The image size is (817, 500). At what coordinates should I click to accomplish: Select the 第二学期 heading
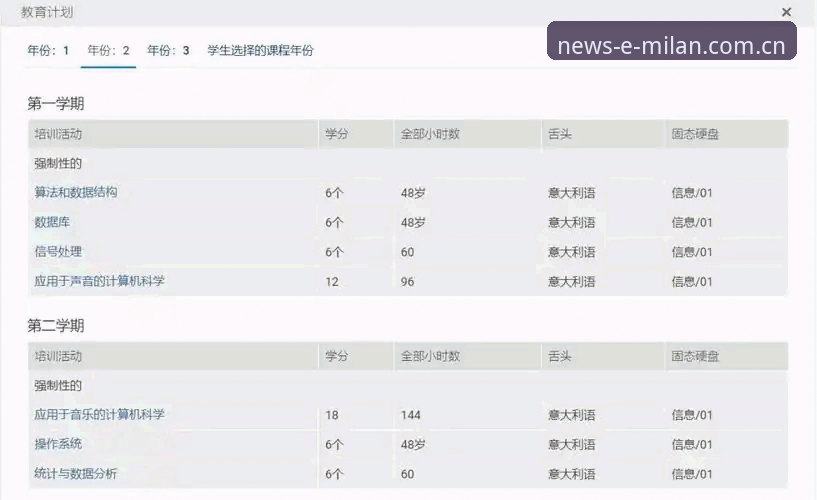click(56, 326)
